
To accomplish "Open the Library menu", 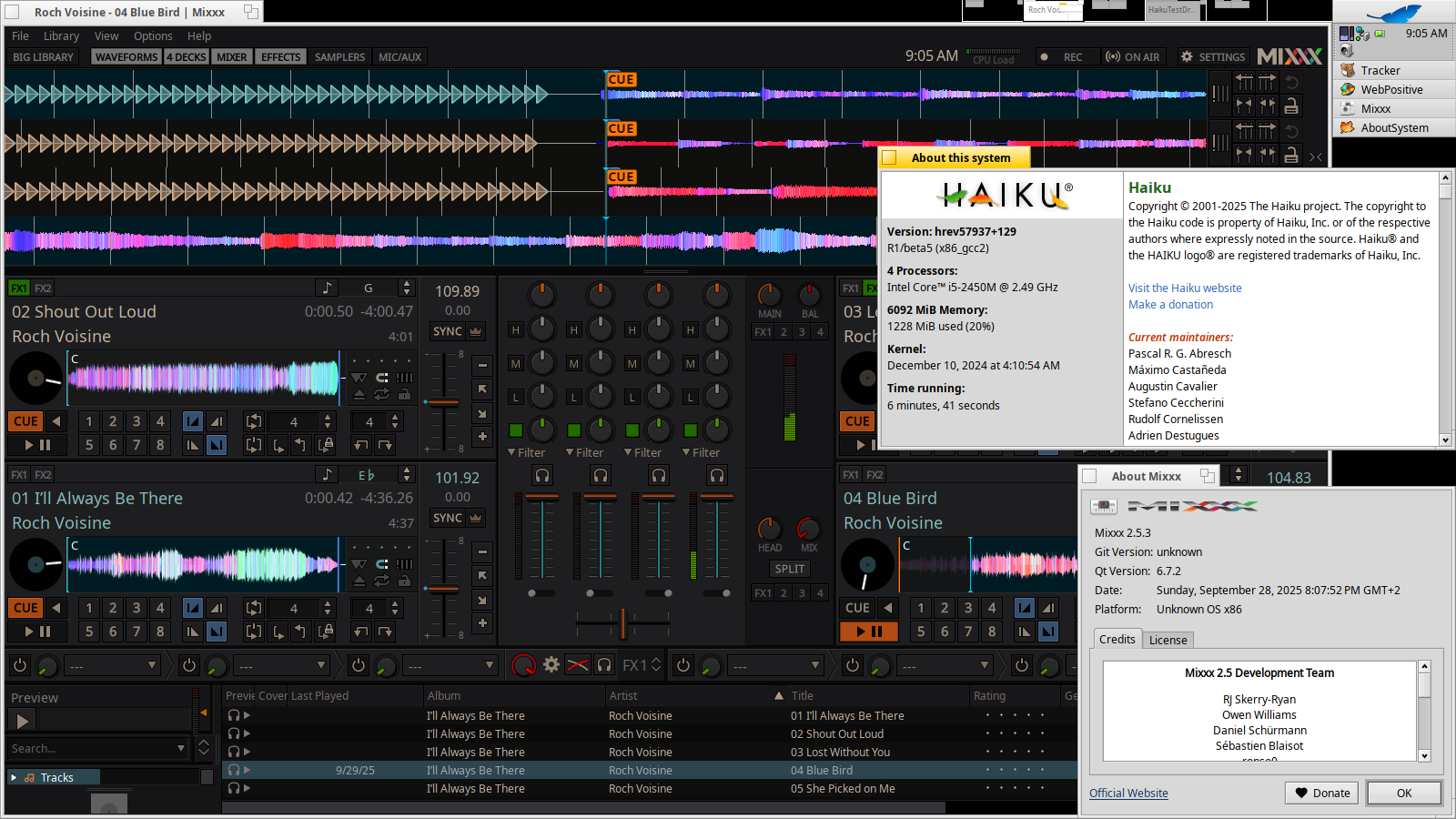I will (61, 36).
